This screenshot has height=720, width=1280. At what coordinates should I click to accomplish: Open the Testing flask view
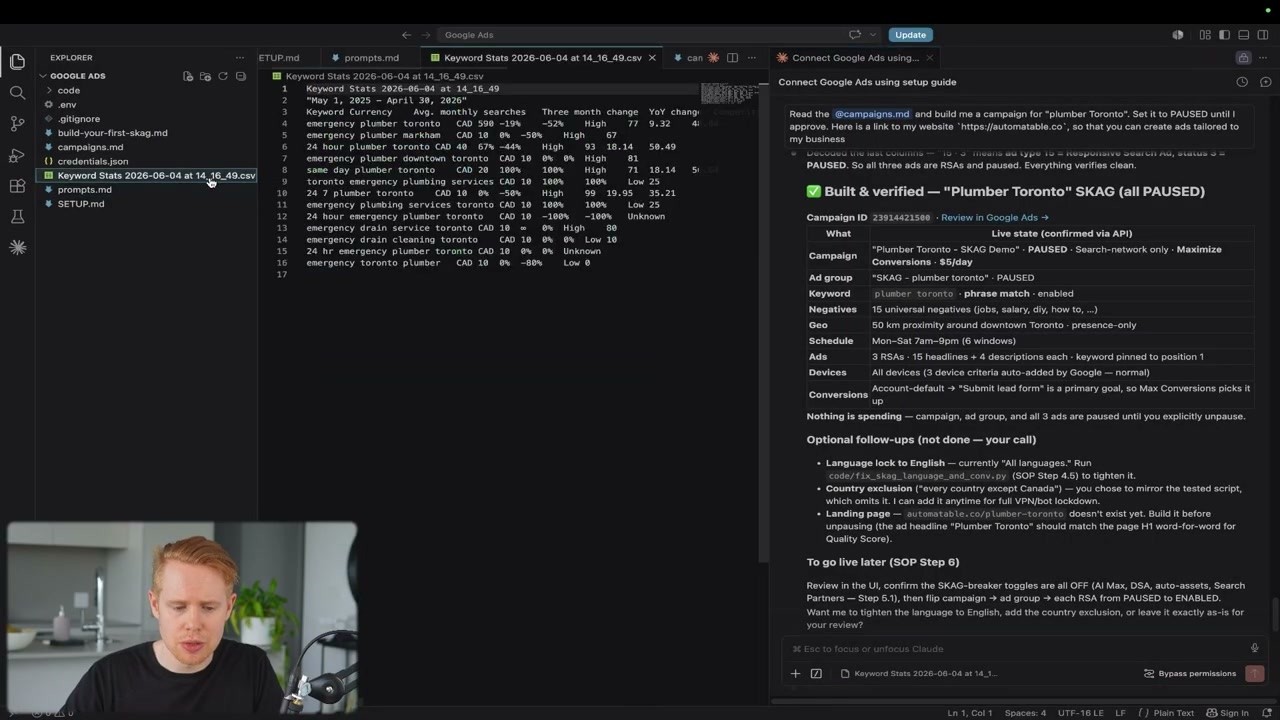17,217
